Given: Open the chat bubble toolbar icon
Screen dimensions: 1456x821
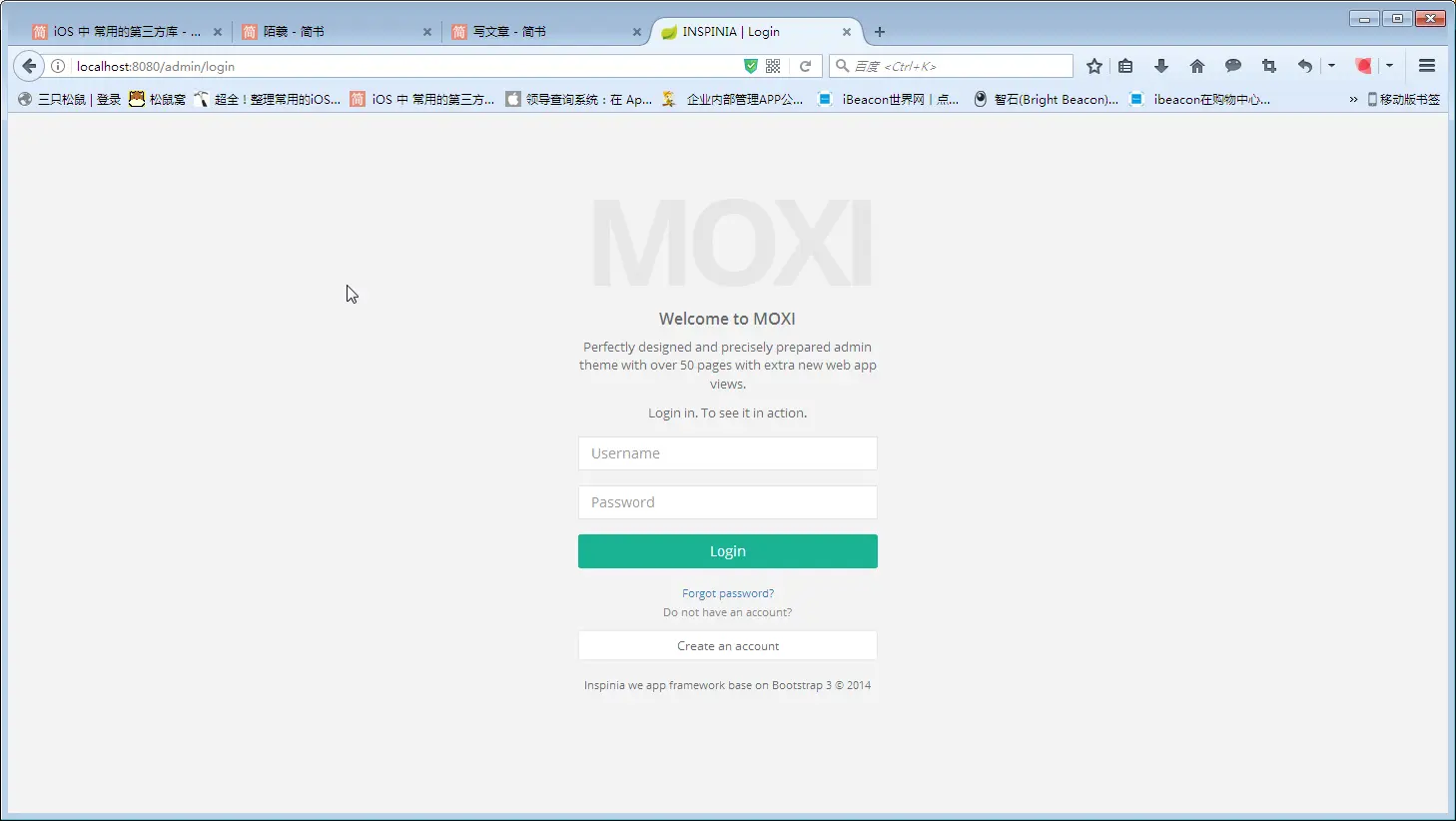Looking at the screenshot, I should [1233, 66].
